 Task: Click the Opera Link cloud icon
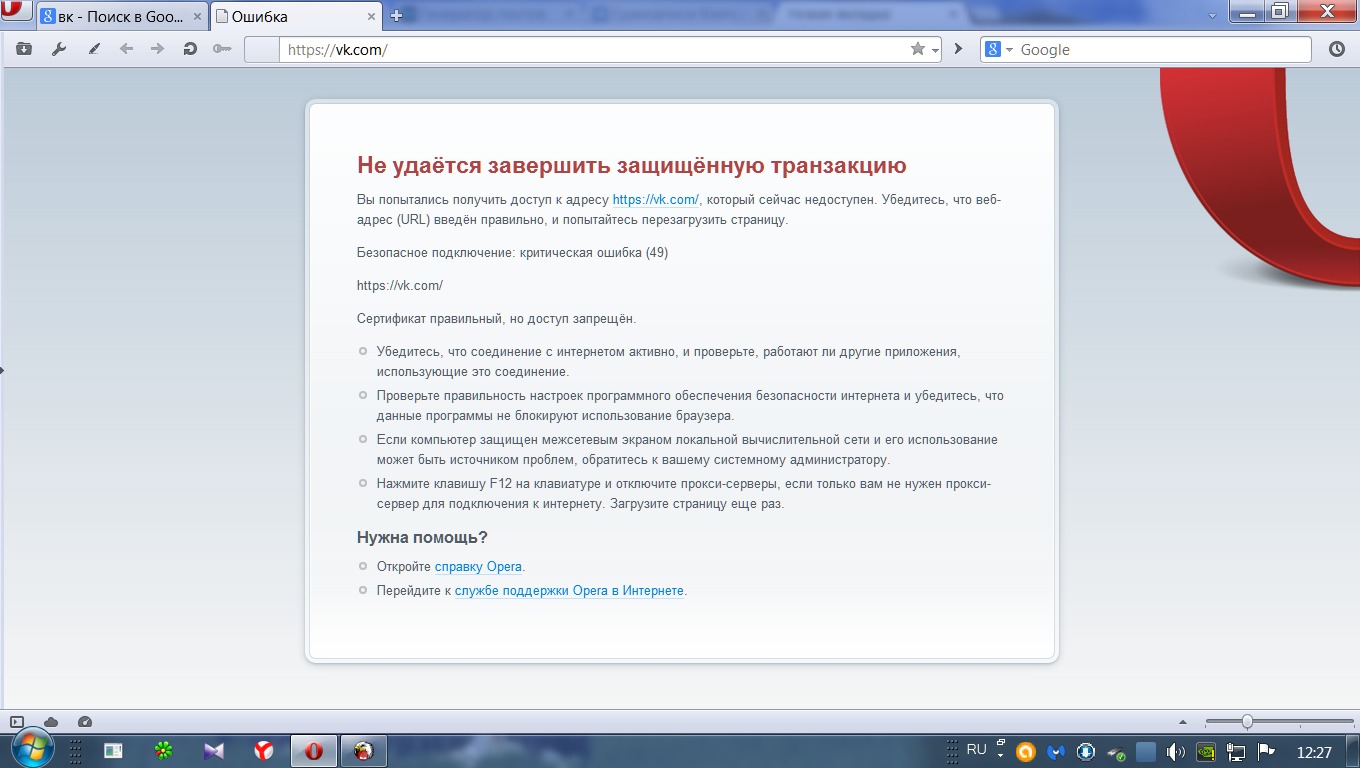pyautogui.click(x=51, y=722)
